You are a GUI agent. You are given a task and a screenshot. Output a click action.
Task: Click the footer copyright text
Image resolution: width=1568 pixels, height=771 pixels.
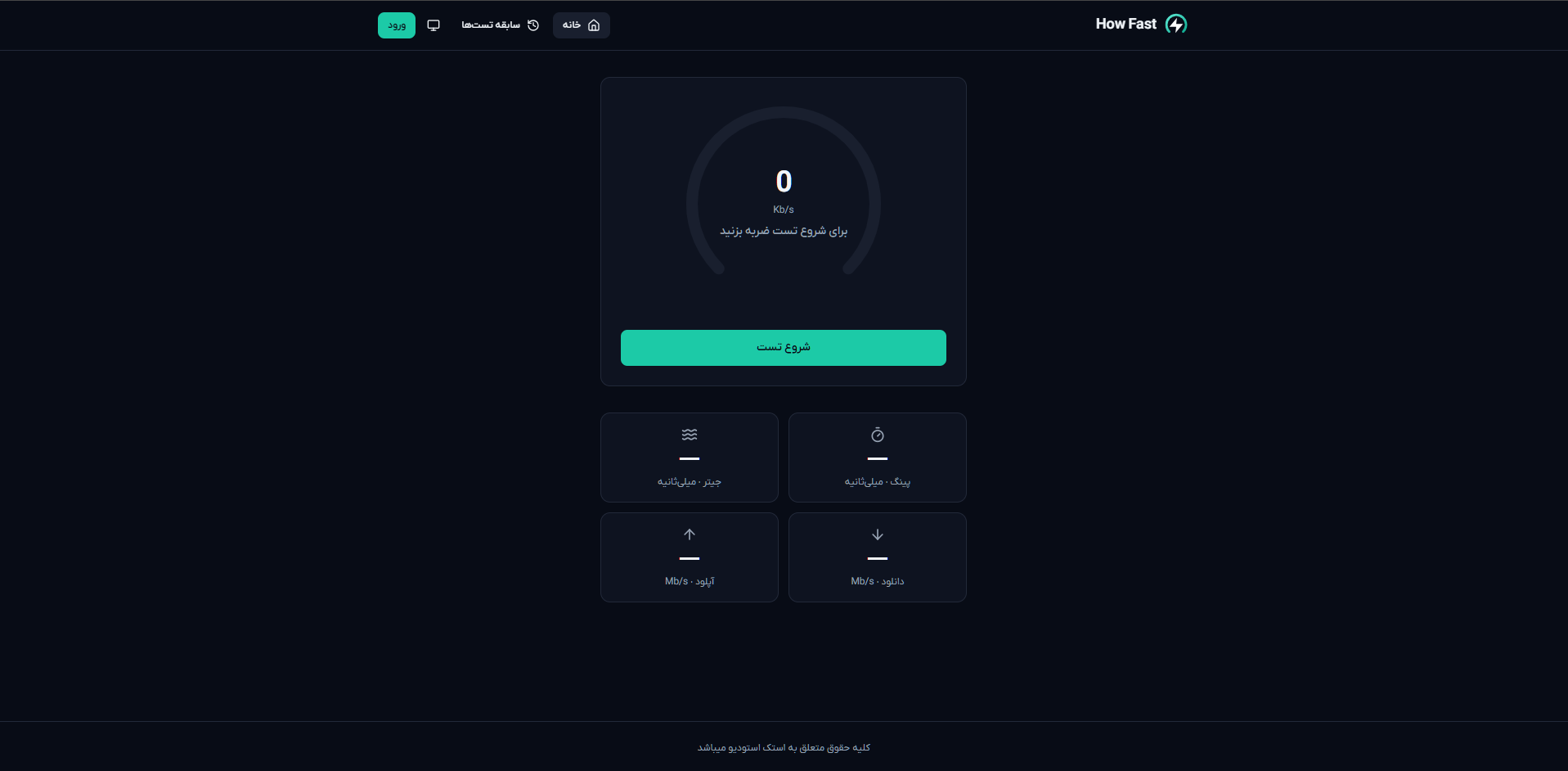tap(784, 747)
